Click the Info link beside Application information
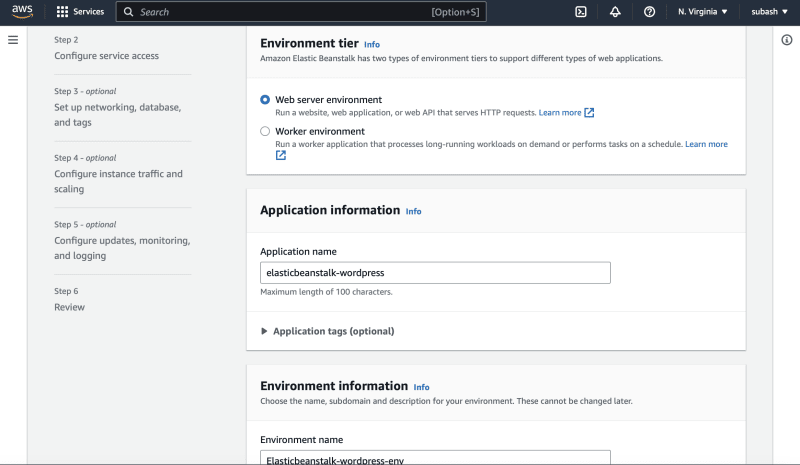Viewport: 800px width, 465px height. pyautogui.click(x=413, y=211)
